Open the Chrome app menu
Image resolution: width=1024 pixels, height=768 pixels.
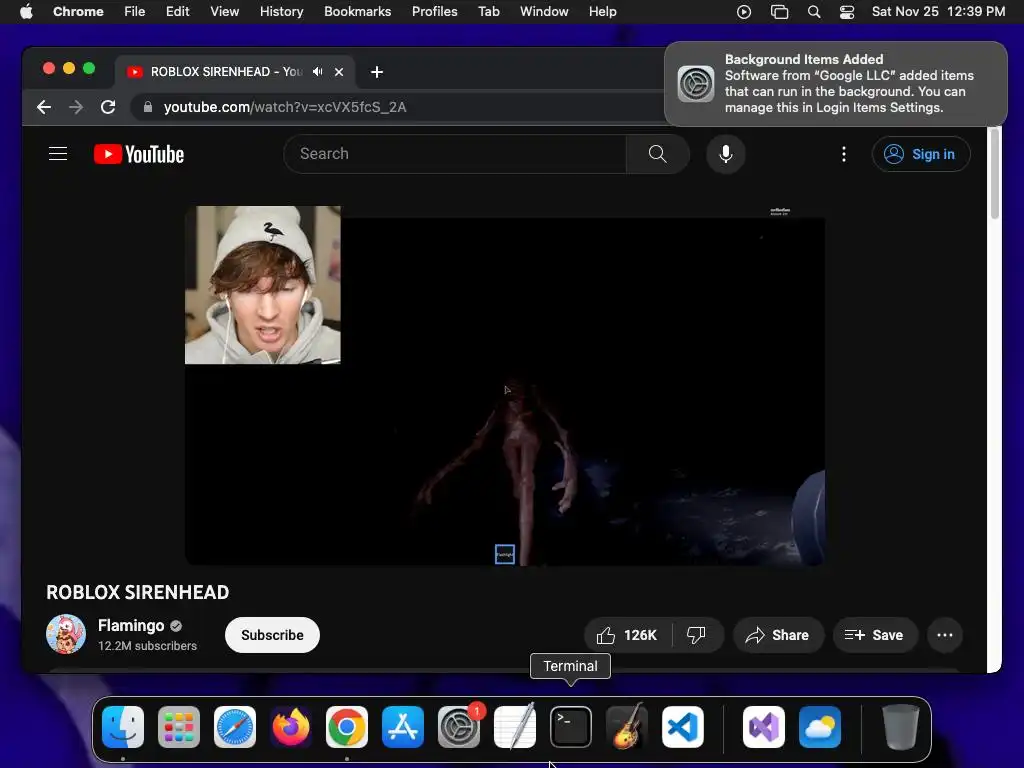[78, 12]
